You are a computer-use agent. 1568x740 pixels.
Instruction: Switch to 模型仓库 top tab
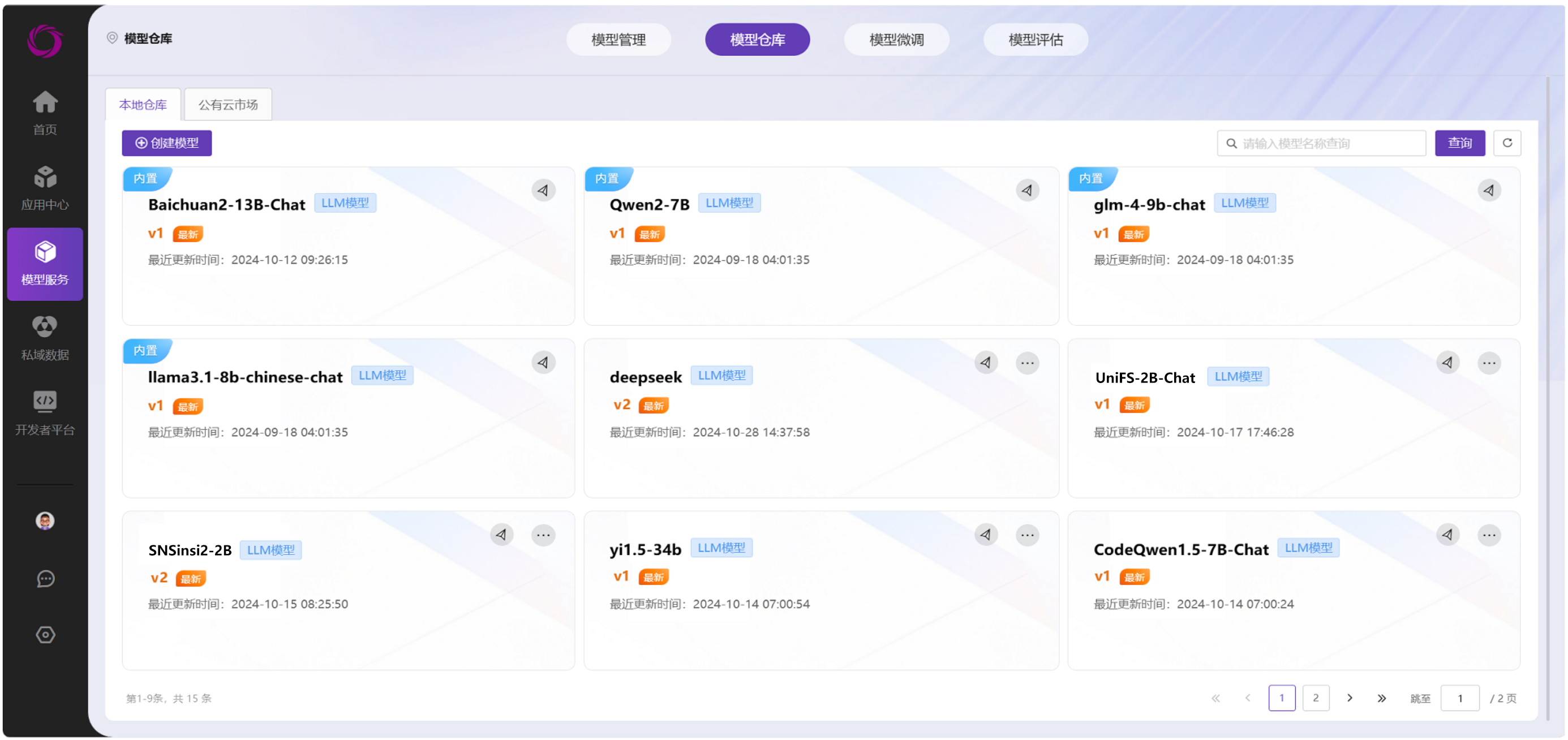point(757,40)
